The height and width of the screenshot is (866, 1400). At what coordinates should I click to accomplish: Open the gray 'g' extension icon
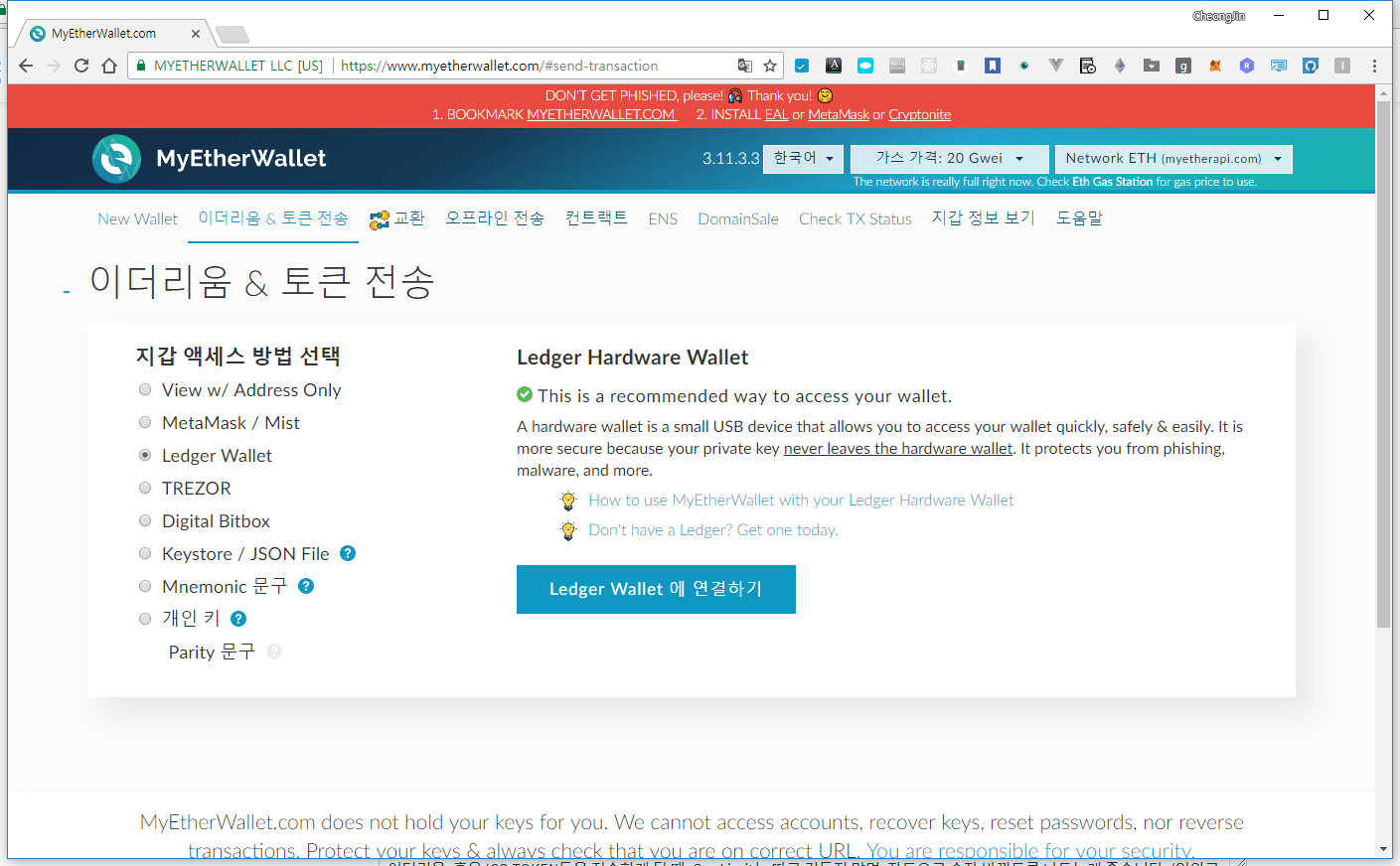tap(1183, 66)
